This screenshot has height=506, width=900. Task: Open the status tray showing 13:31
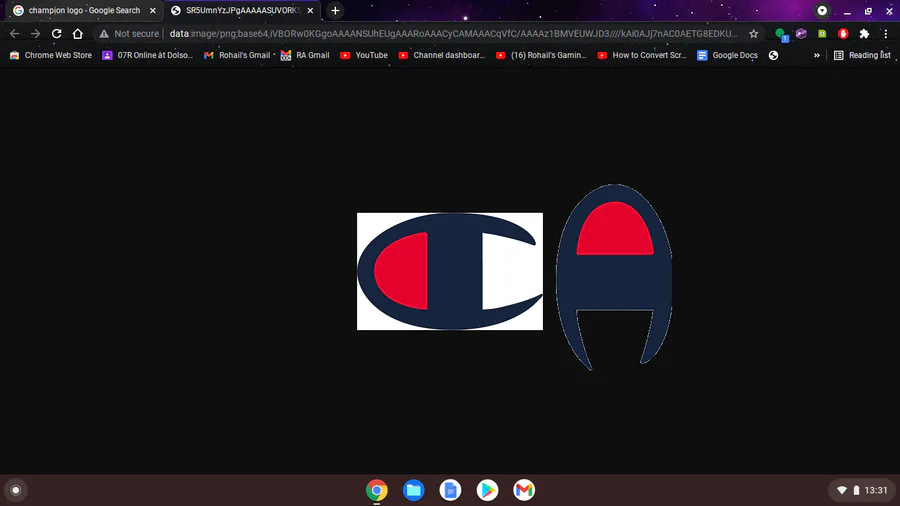click(x=862, y=491)
